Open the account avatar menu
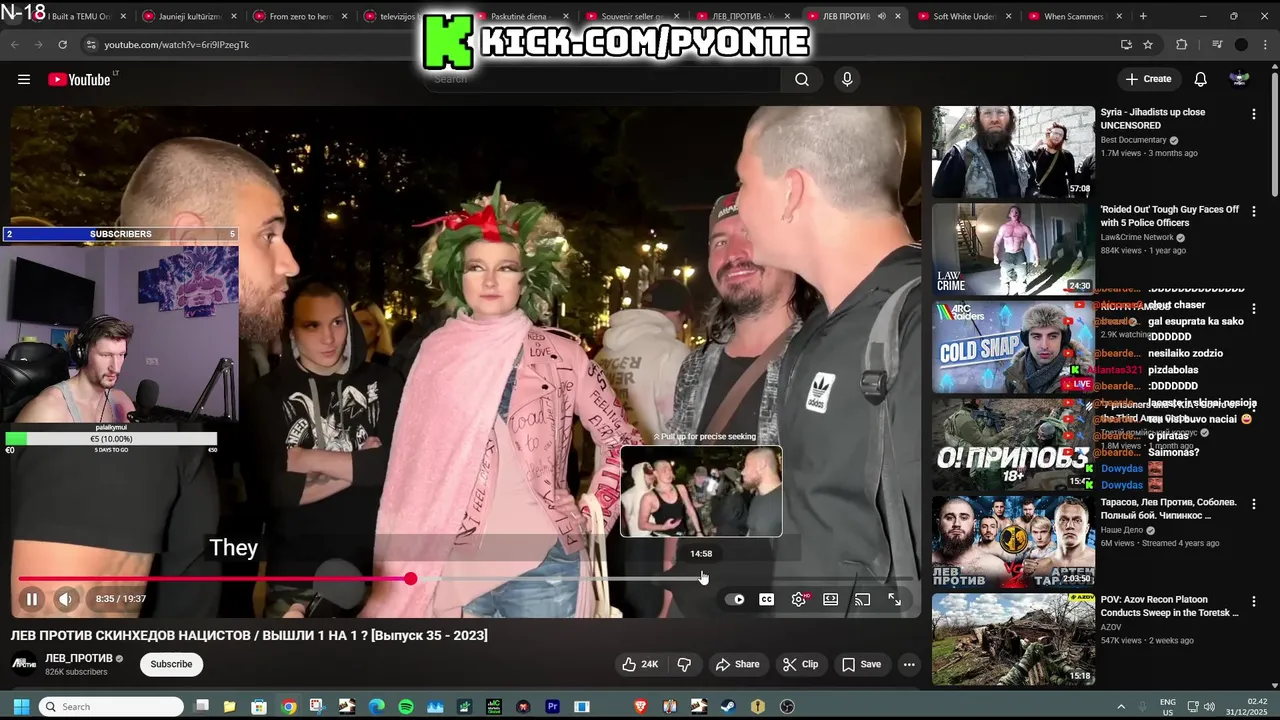1280x720 pixels. pos(1239,79)
